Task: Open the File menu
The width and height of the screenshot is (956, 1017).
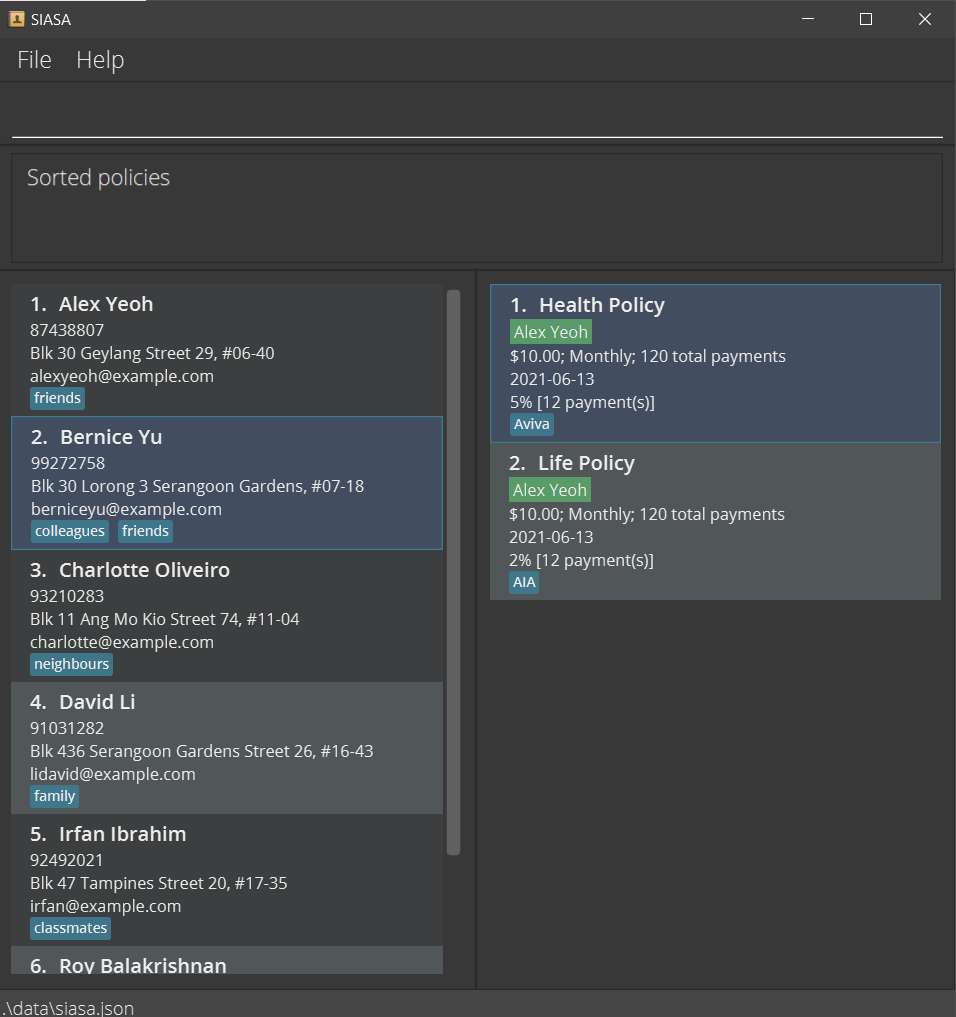Action: point(34,60)
